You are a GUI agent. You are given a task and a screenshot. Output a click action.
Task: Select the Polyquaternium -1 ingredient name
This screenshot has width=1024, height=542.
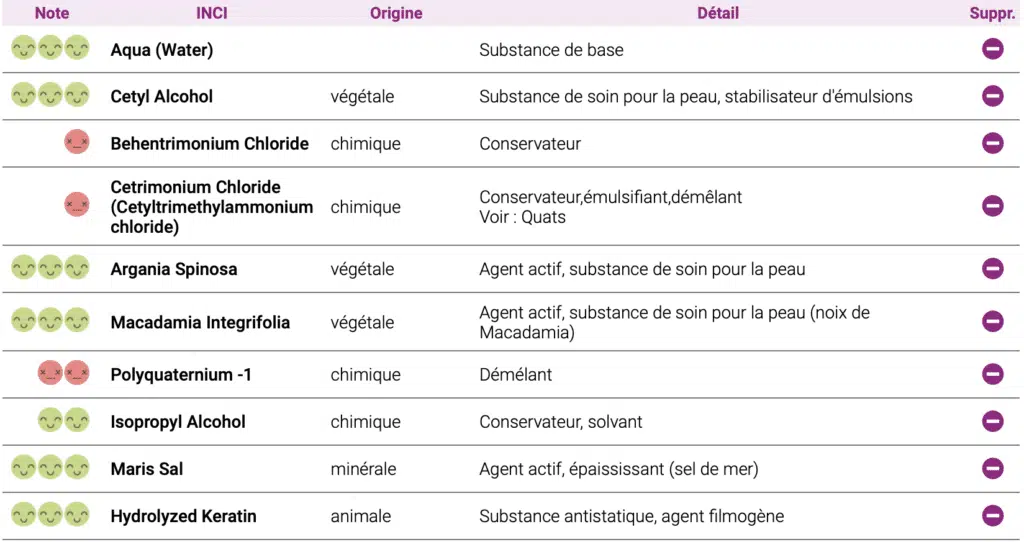point(181,375)
